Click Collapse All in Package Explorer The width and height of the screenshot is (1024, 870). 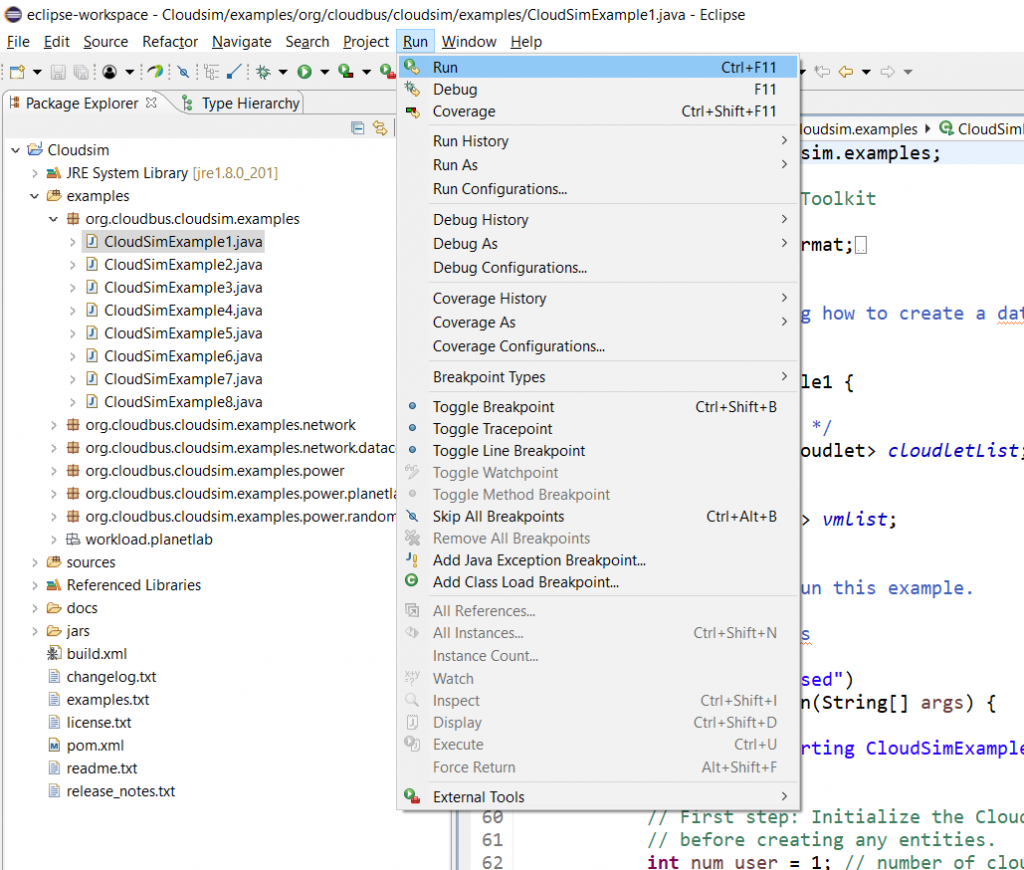coord(357,127)
